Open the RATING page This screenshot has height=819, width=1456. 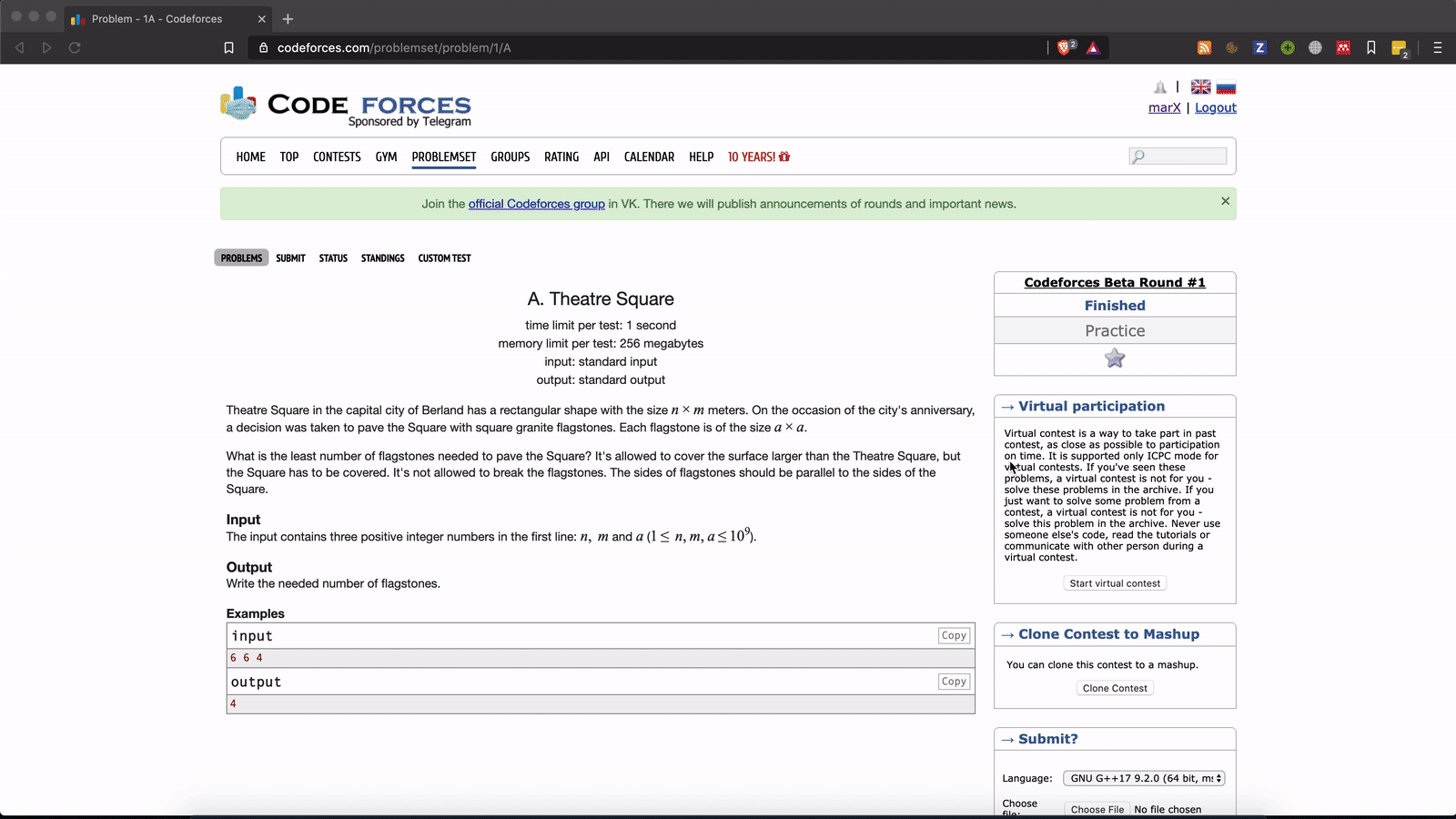point(561,157)
